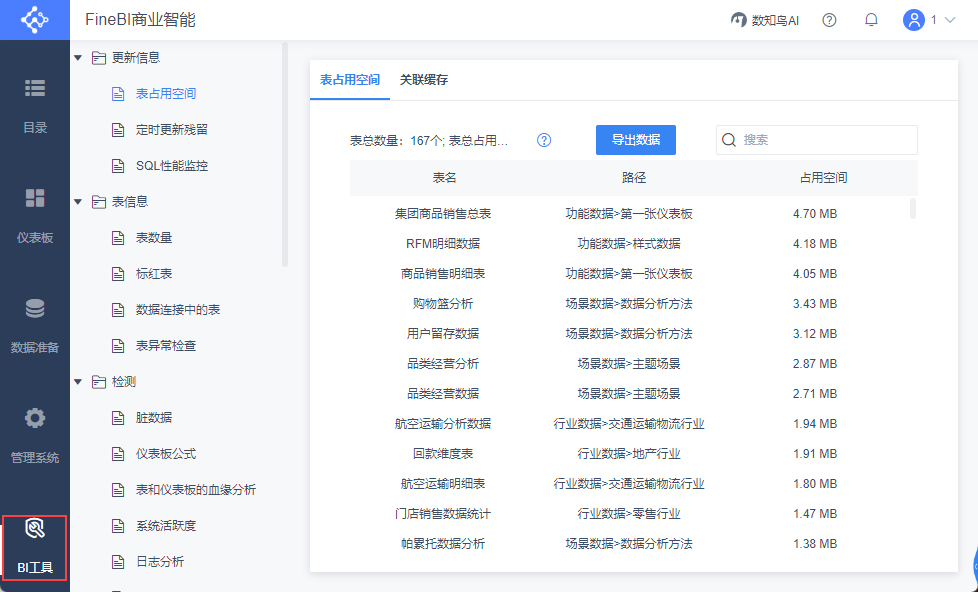Switch to the 关联缓存 tab
The width and height of the screenshot is (978, 592).
coord(424,80)
